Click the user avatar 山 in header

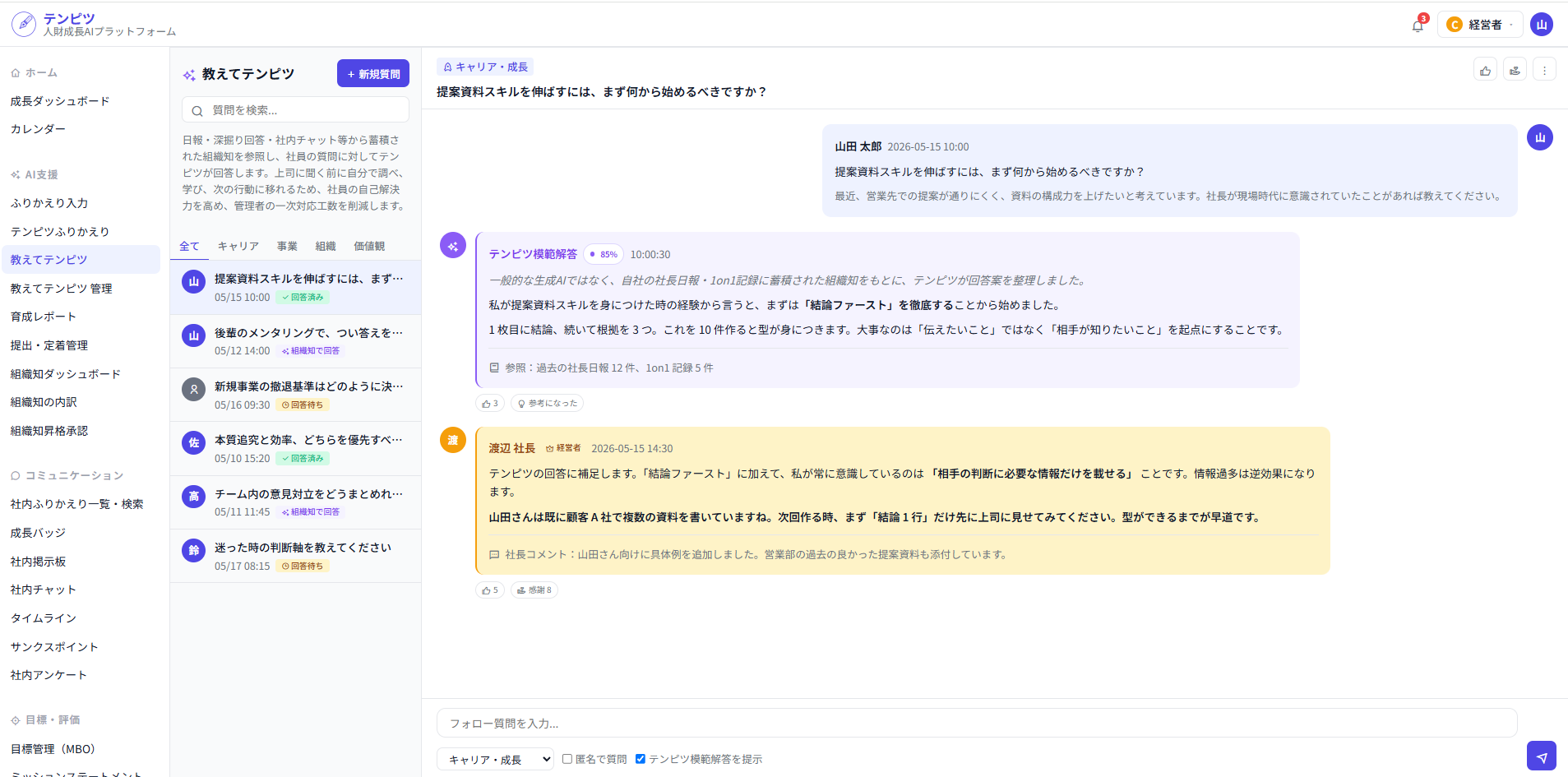tap(1542, 25)
